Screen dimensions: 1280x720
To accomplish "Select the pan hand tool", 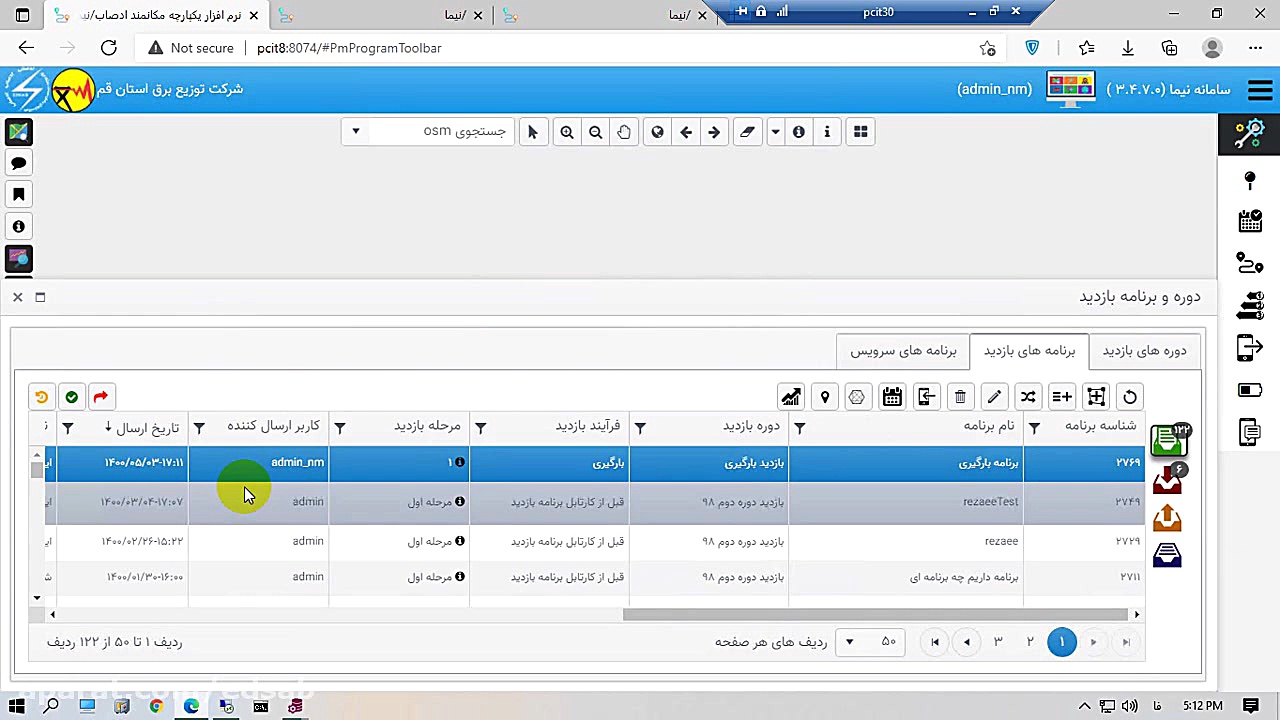I will point(624,132).
